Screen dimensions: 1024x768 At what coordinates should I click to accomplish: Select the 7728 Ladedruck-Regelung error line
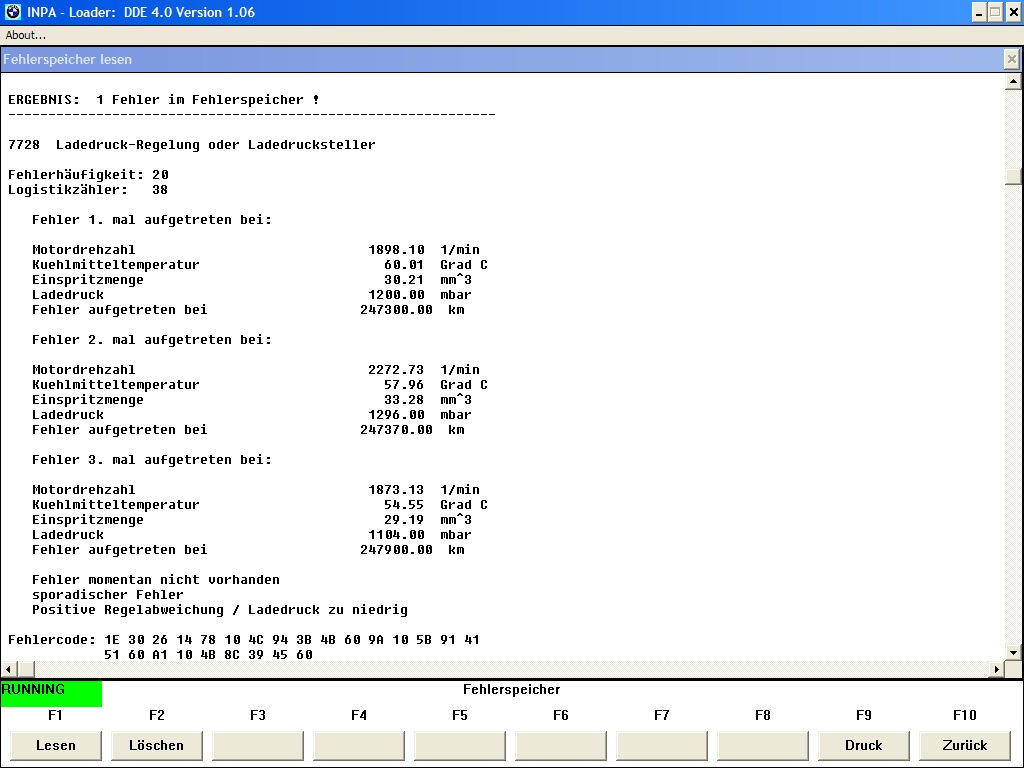click(x=192, y=145)
